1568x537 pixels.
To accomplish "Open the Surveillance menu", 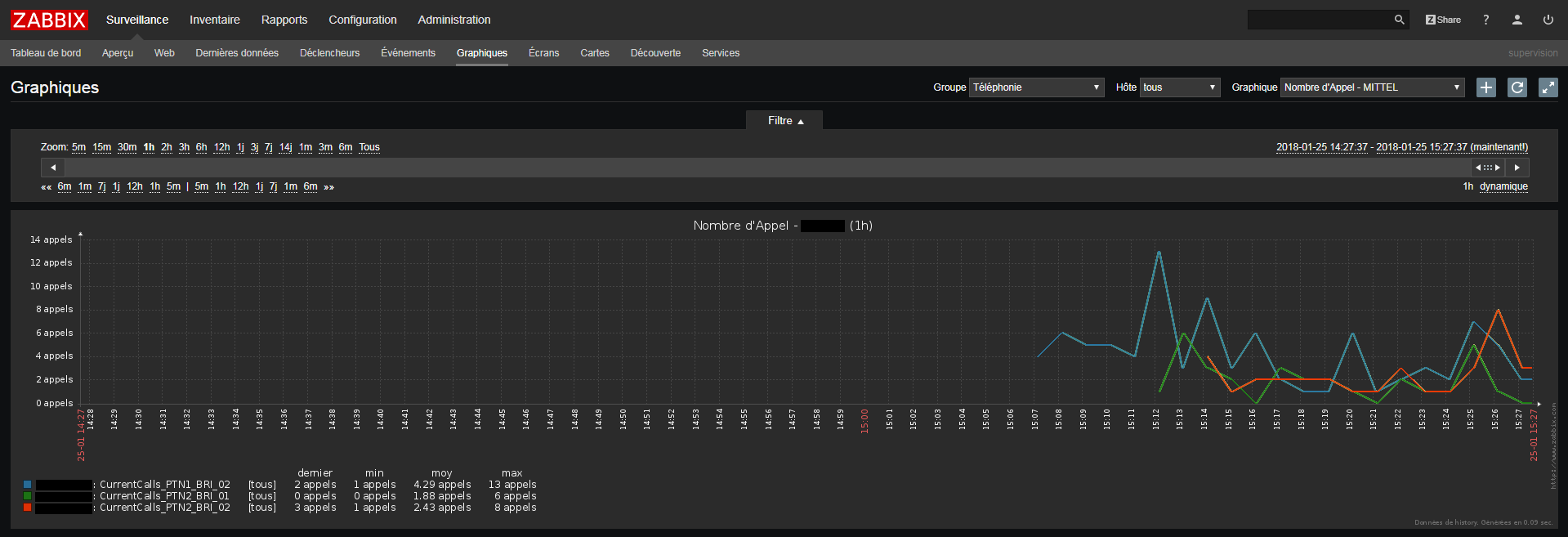I will pyautogui.click(x=137, y=20).
